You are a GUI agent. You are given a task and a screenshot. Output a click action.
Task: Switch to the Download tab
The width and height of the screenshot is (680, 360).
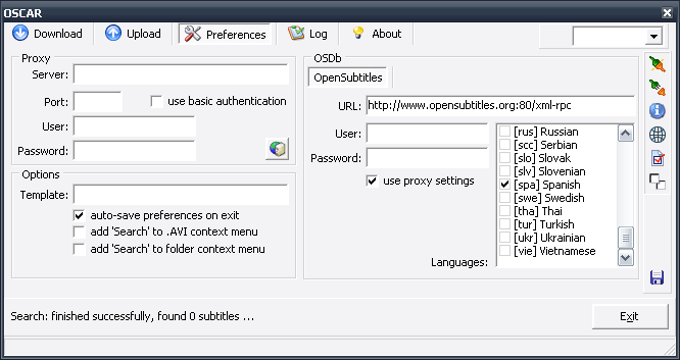[x=48, y=33]
